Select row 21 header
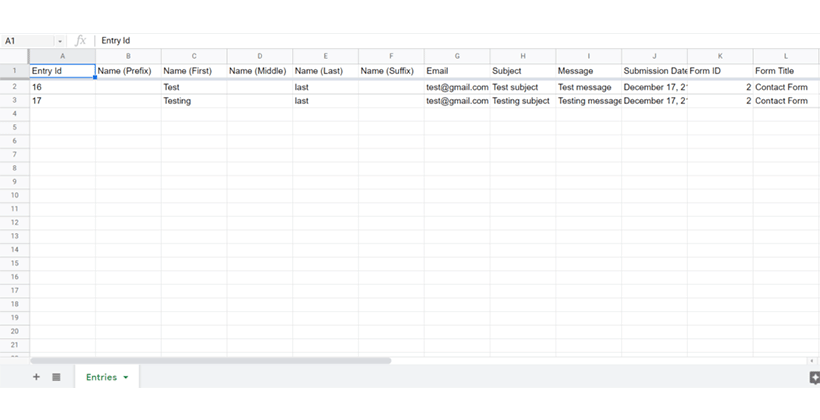820x420 pixels. [x=15, y=345]
